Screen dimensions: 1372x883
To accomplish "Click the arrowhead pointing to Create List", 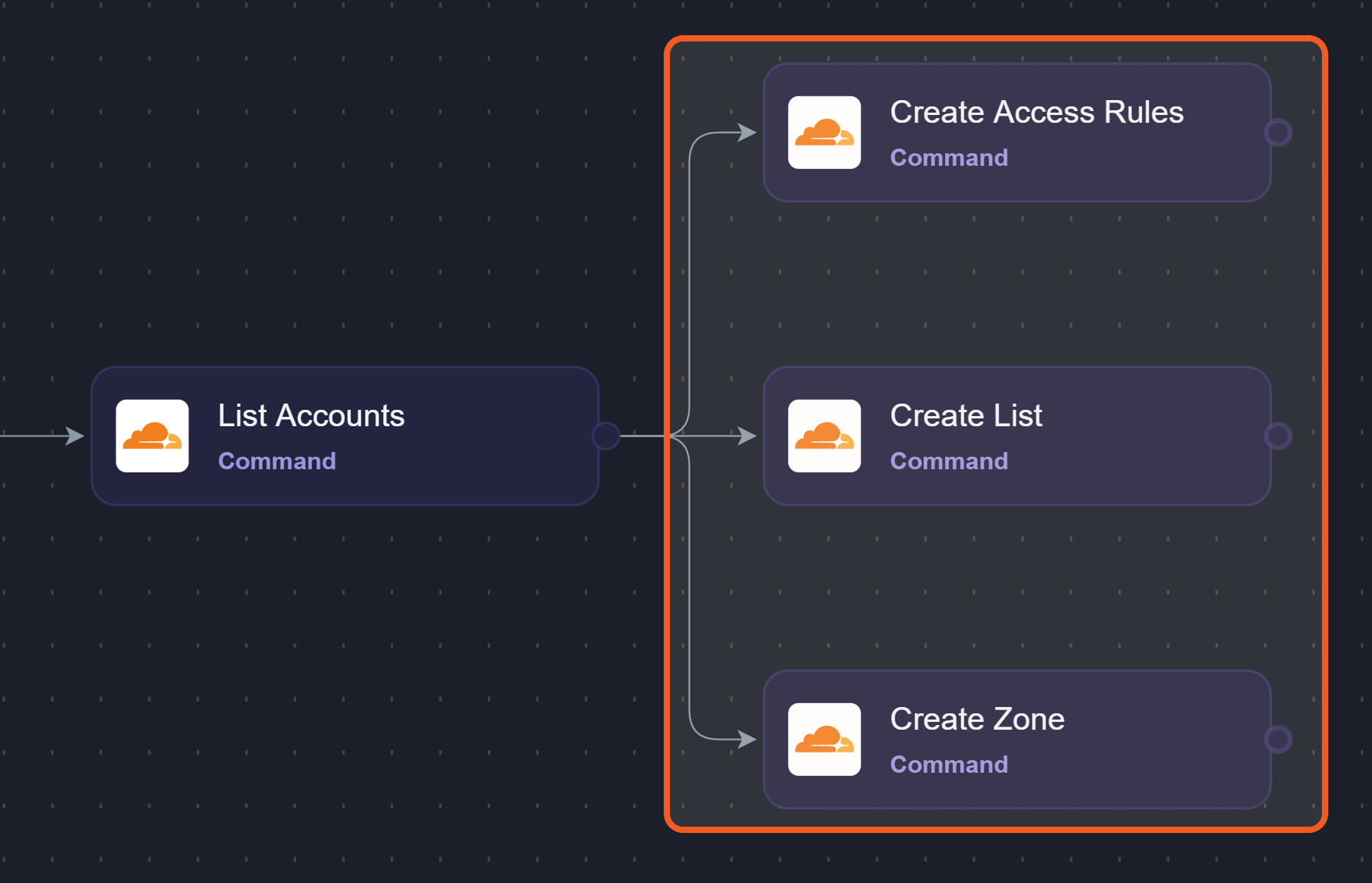I will [x=747, y=436].
